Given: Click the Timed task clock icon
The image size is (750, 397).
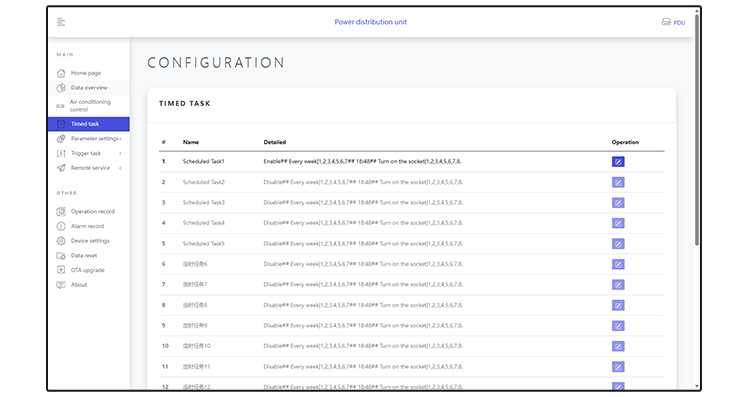Looking at the screenshot, I should click(61, 124).
